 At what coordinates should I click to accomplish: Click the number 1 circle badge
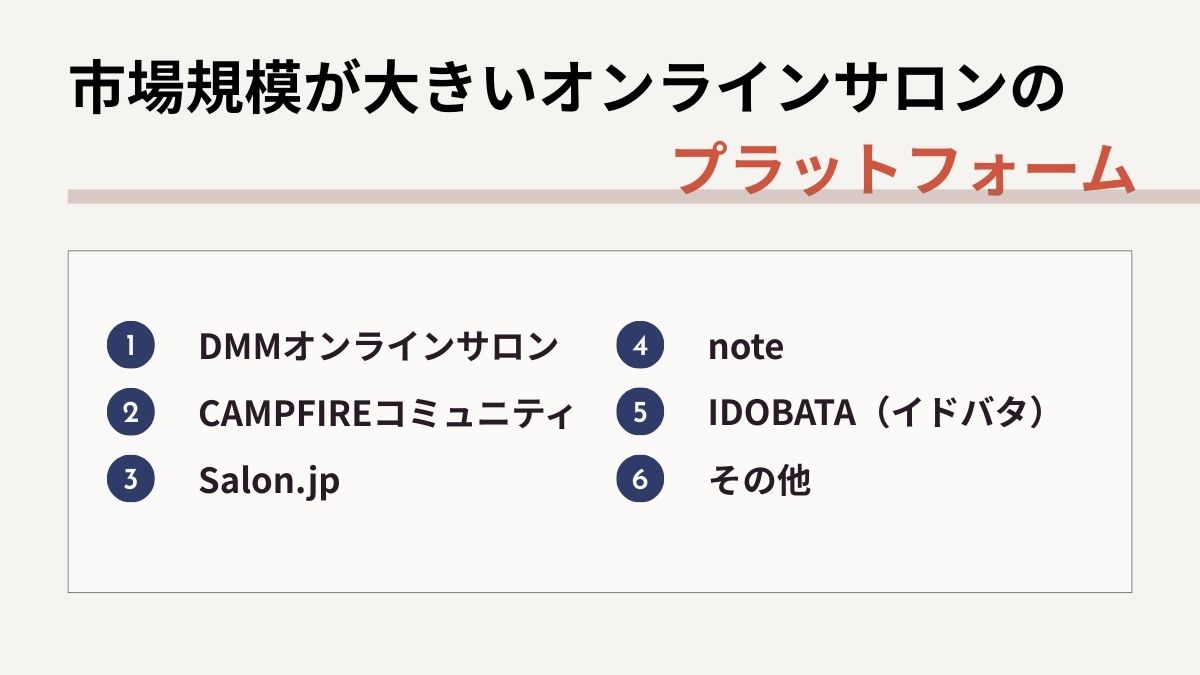(131, 346)
